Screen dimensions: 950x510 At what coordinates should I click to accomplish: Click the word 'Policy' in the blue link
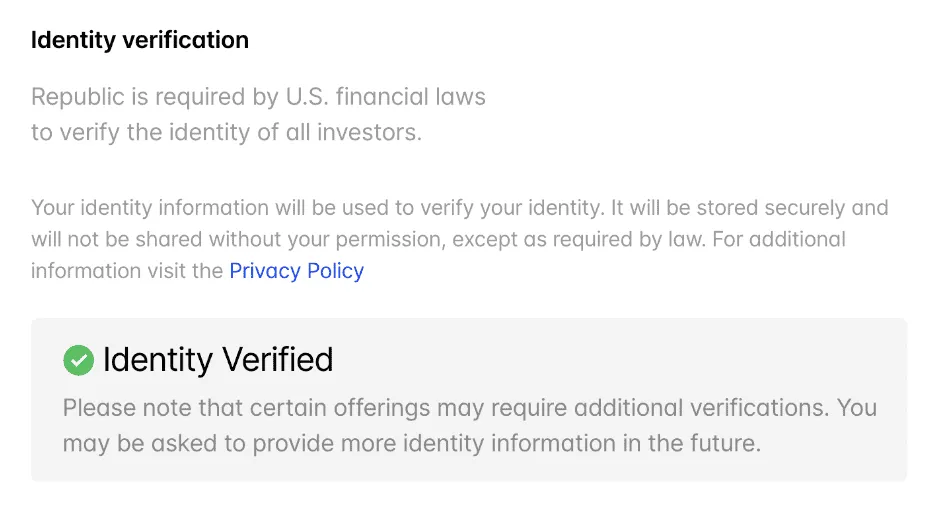click(336, 271)
